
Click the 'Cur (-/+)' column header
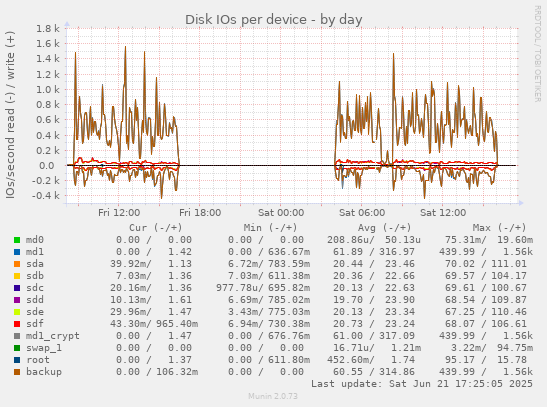[156, 228]
